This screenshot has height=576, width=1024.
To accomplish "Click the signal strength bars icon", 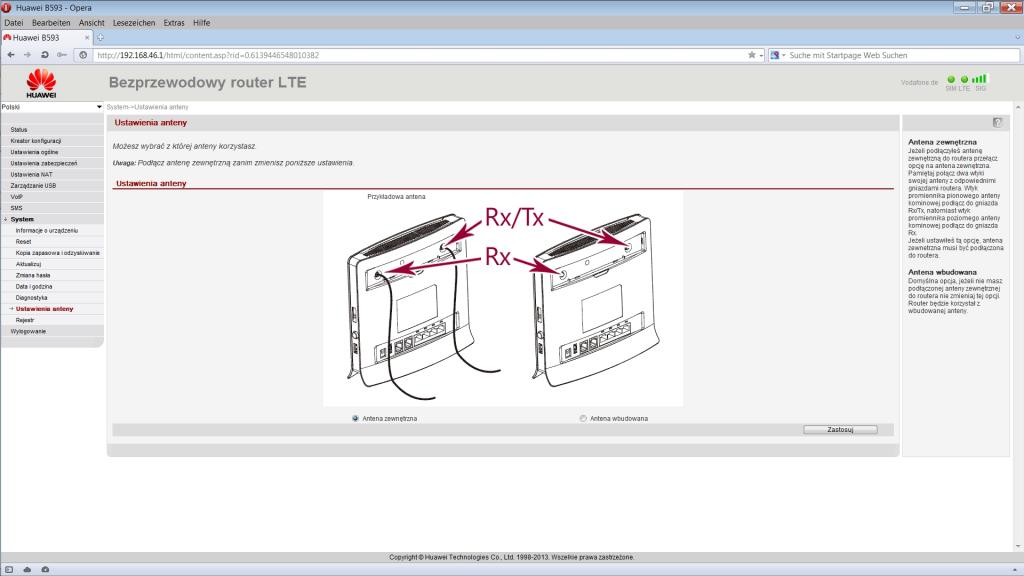I will (980, 78).
